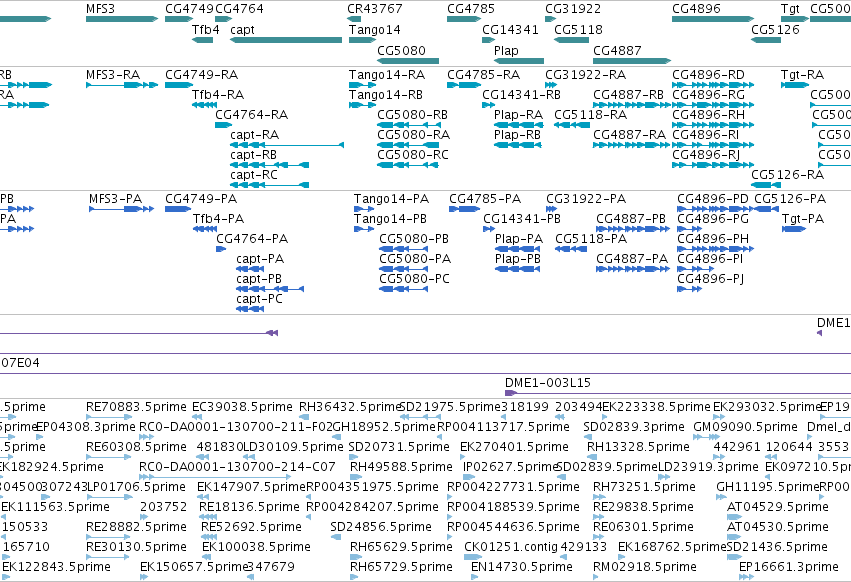Viewport: 851px width, 582px height.
Task: Select the EP16661.3prime EST label
Action: (x=789, y=567)
